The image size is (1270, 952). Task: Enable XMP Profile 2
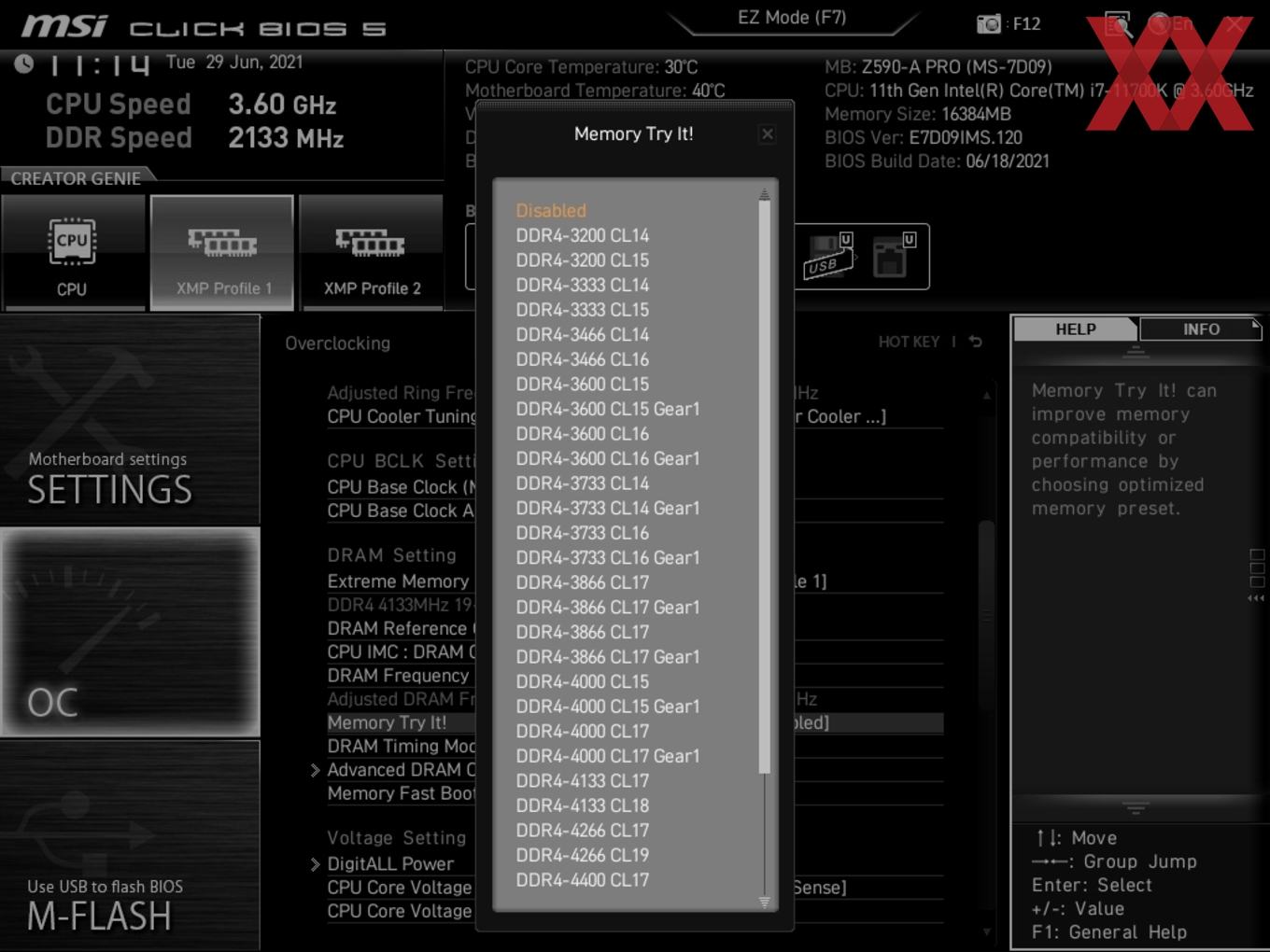[372, 252]
